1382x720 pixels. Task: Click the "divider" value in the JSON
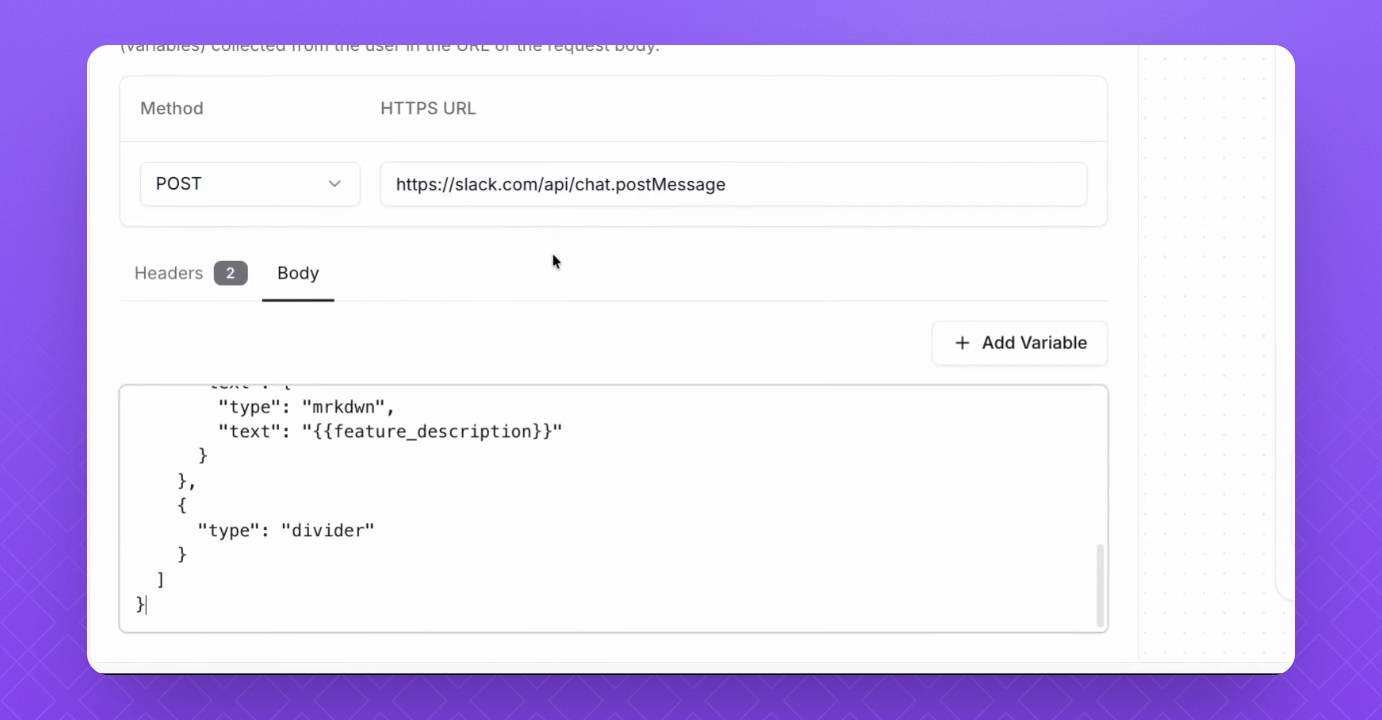327,530
